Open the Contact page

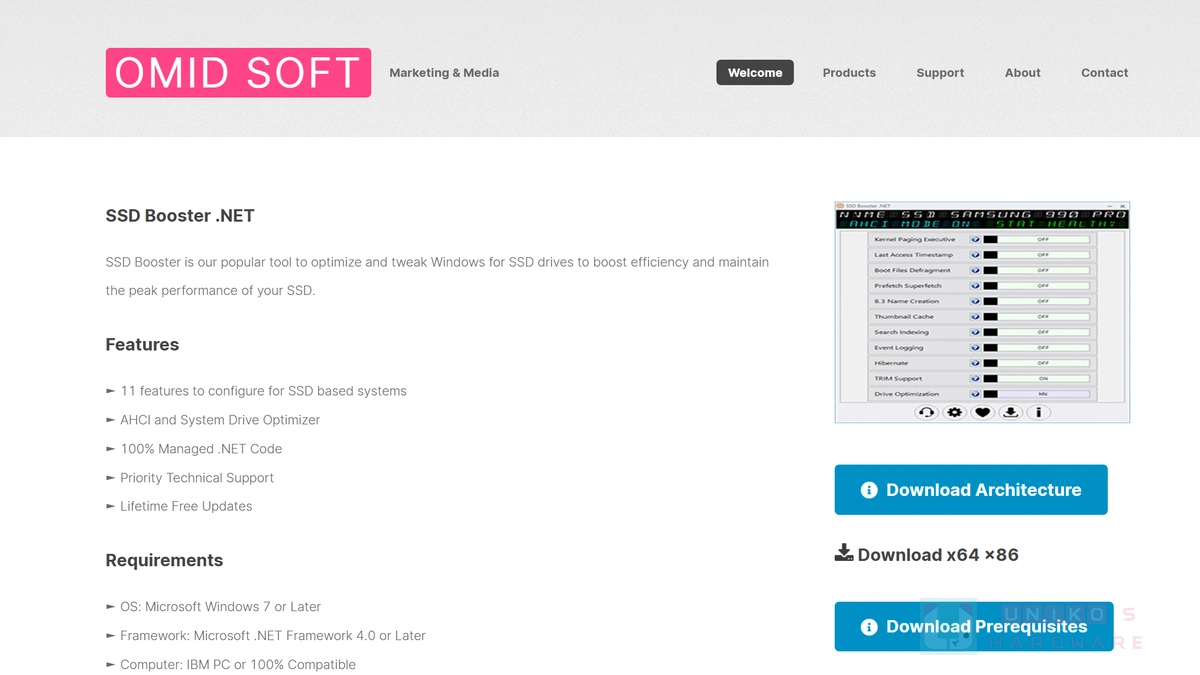(1104, 73)
